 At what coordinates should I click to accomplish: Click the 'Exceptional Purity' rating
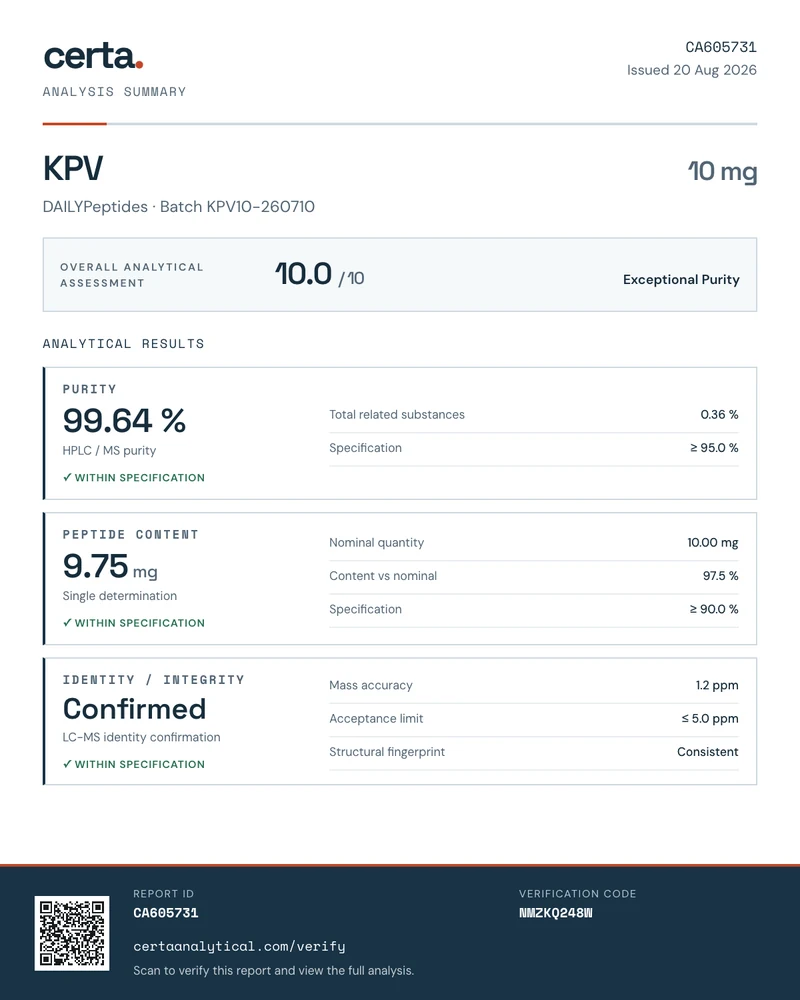point(681,279)
